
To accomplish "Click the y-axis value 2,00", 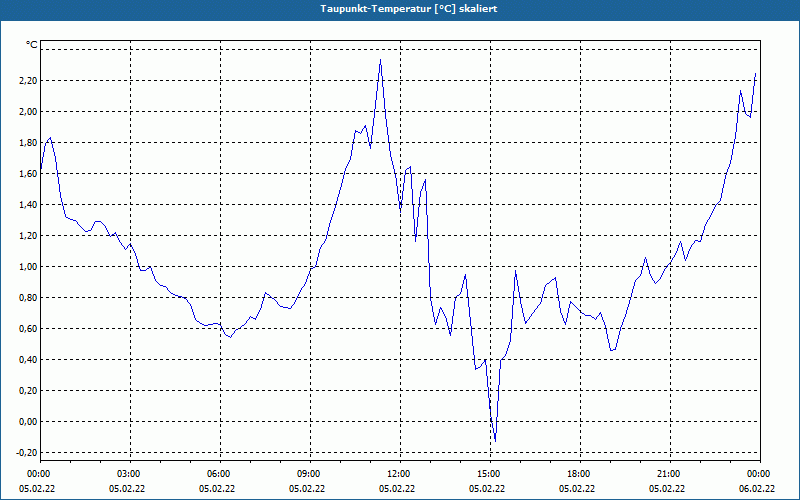I will point(28,112).
